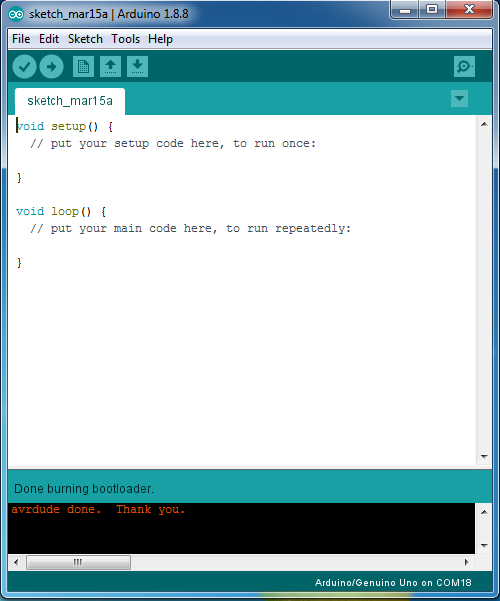This screenshot has width=500, height=601.
Task: Open the File menu
Action: 21,39
